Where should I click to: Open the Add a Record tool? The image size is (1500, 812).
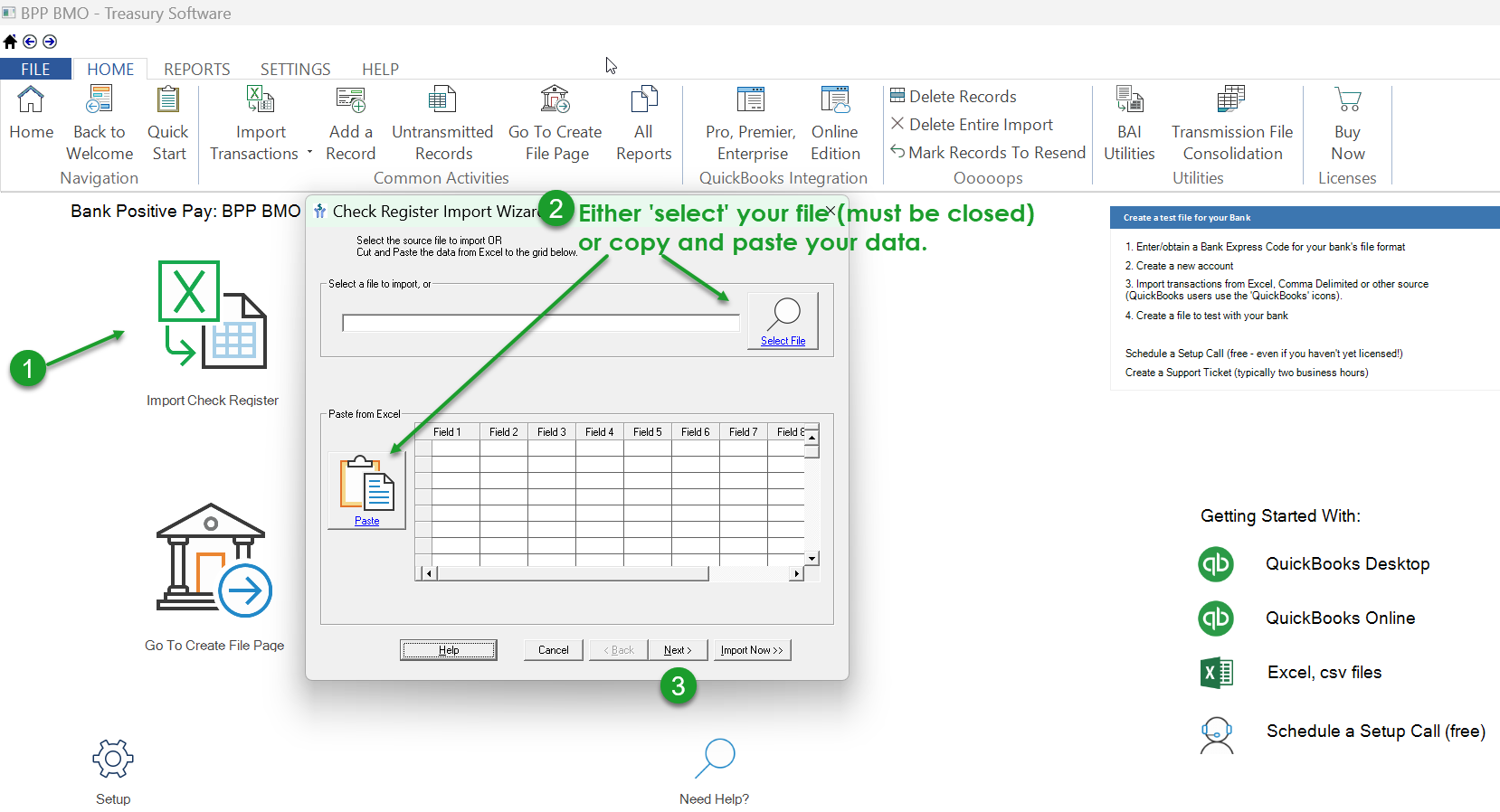point(350,99)
